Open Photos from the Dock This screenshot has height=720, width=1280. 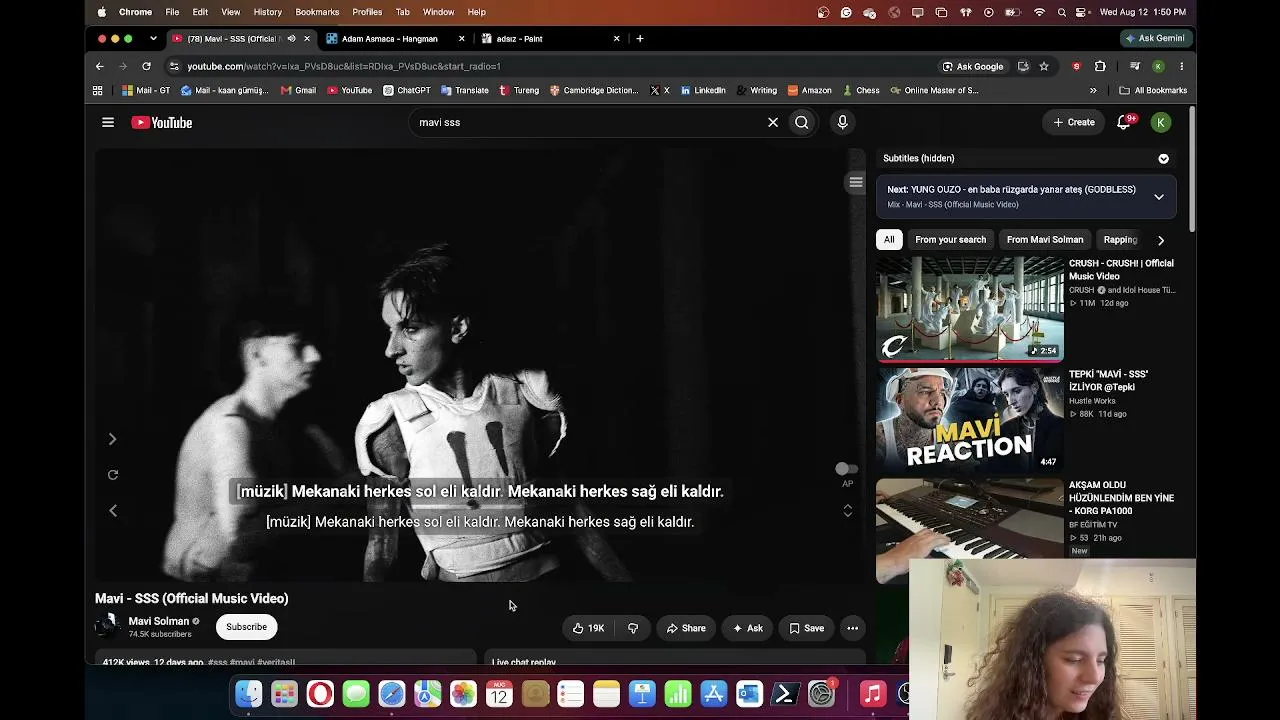(x=463, y=693)
